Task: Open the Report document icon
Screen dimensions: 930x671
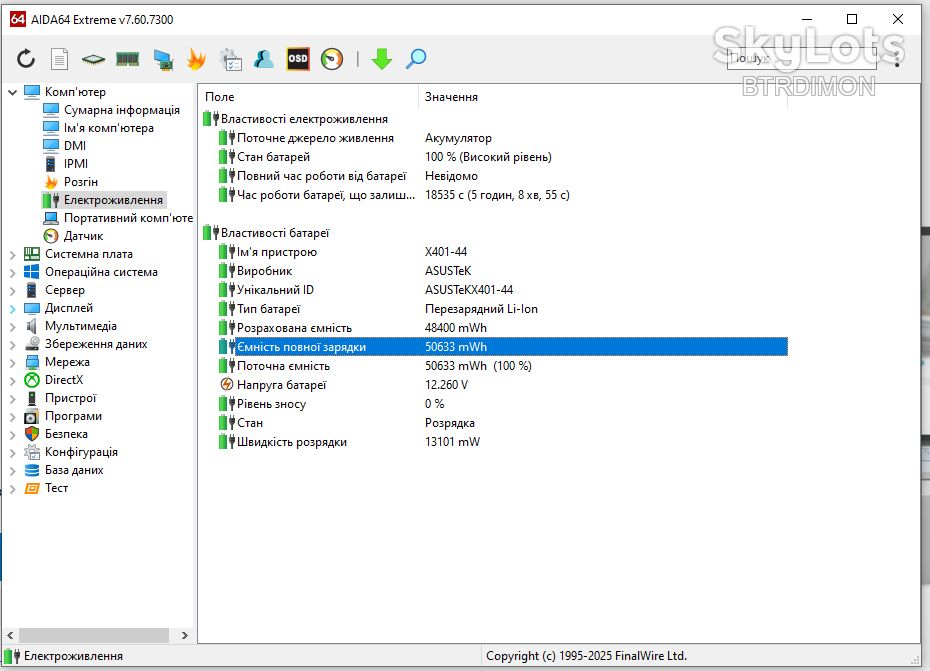Action: 59,59
